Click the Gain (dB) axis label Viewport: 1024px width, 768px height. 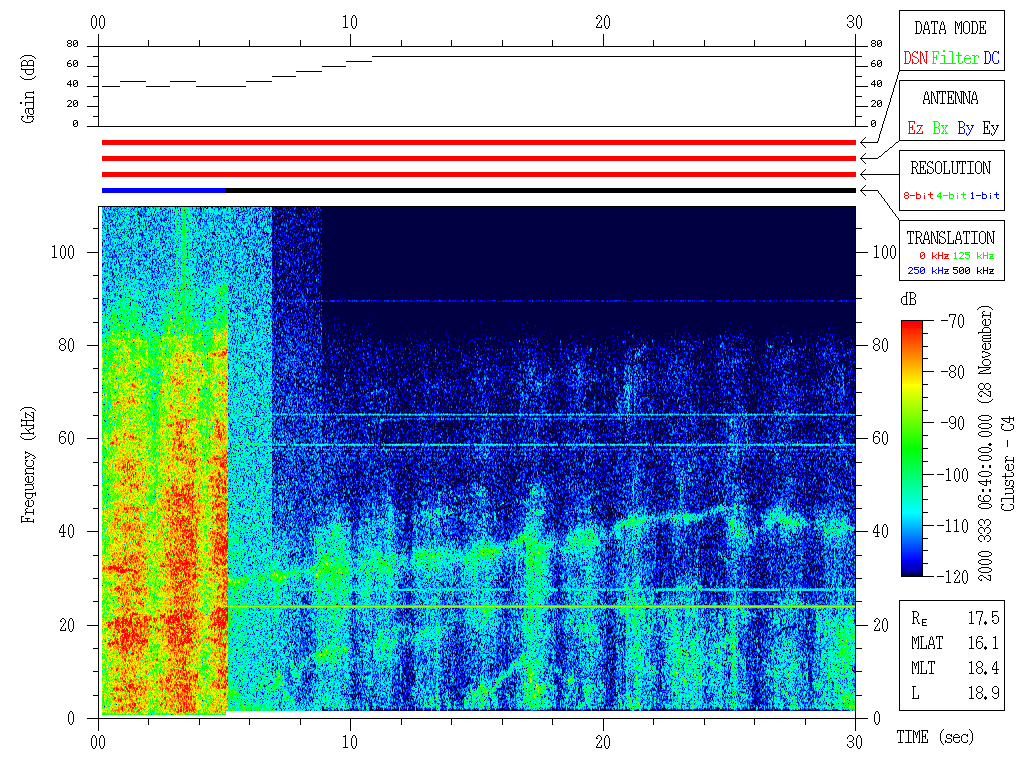click(28, 87)
